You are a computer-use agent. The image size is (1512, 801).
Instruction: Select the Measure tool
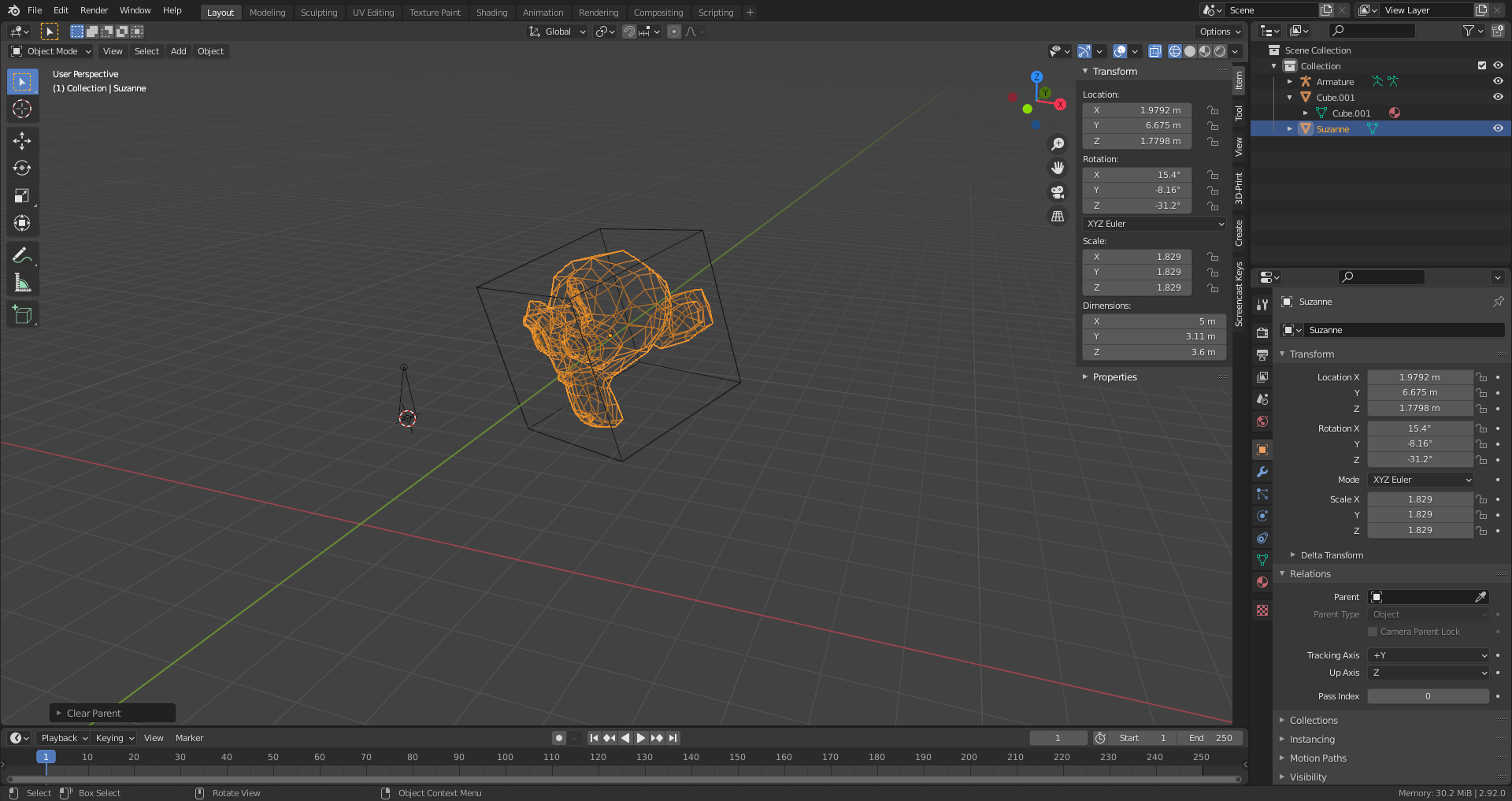(x=22, y=283)
